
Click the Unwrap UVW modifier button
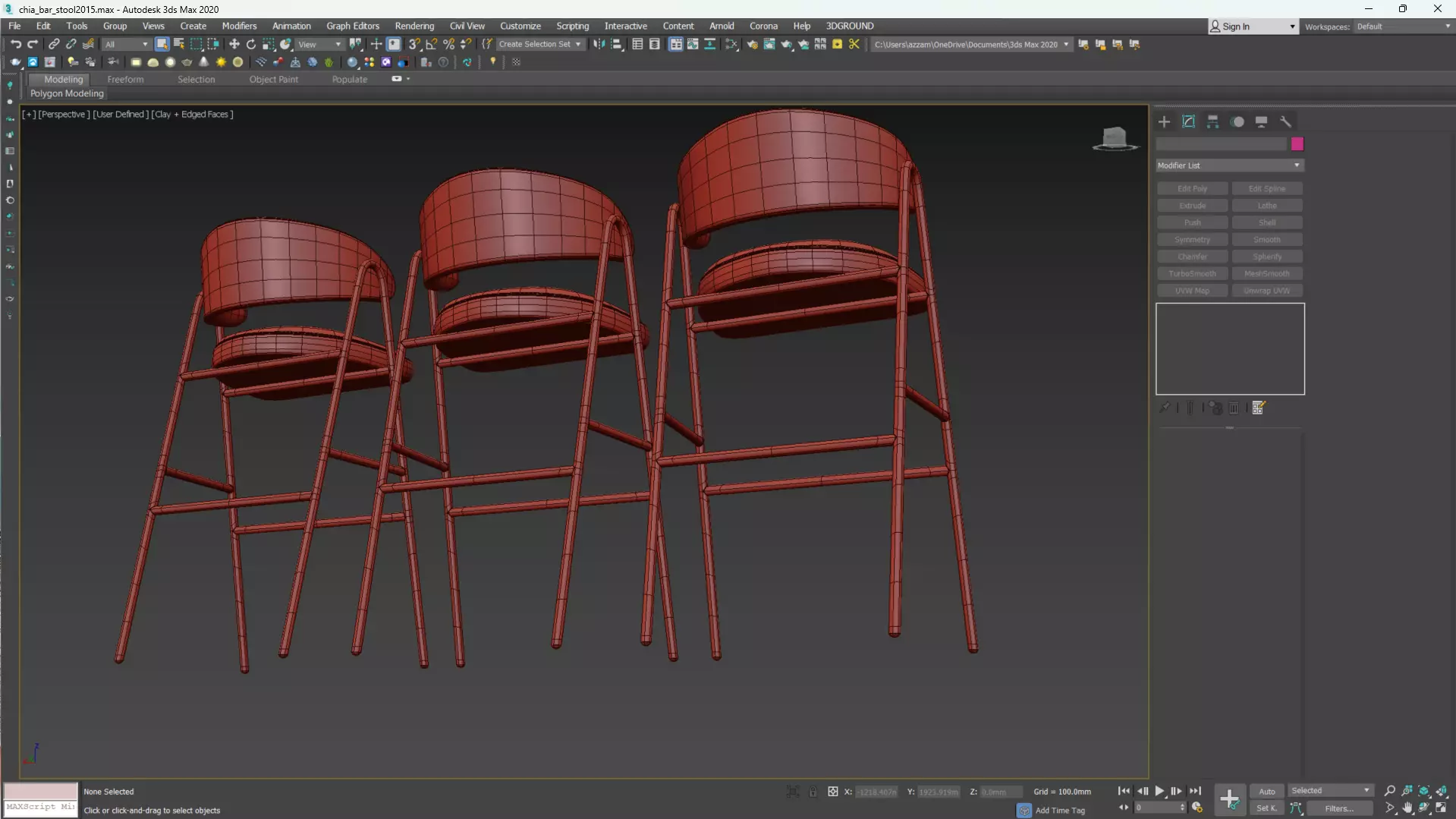tap(1267, 291)
